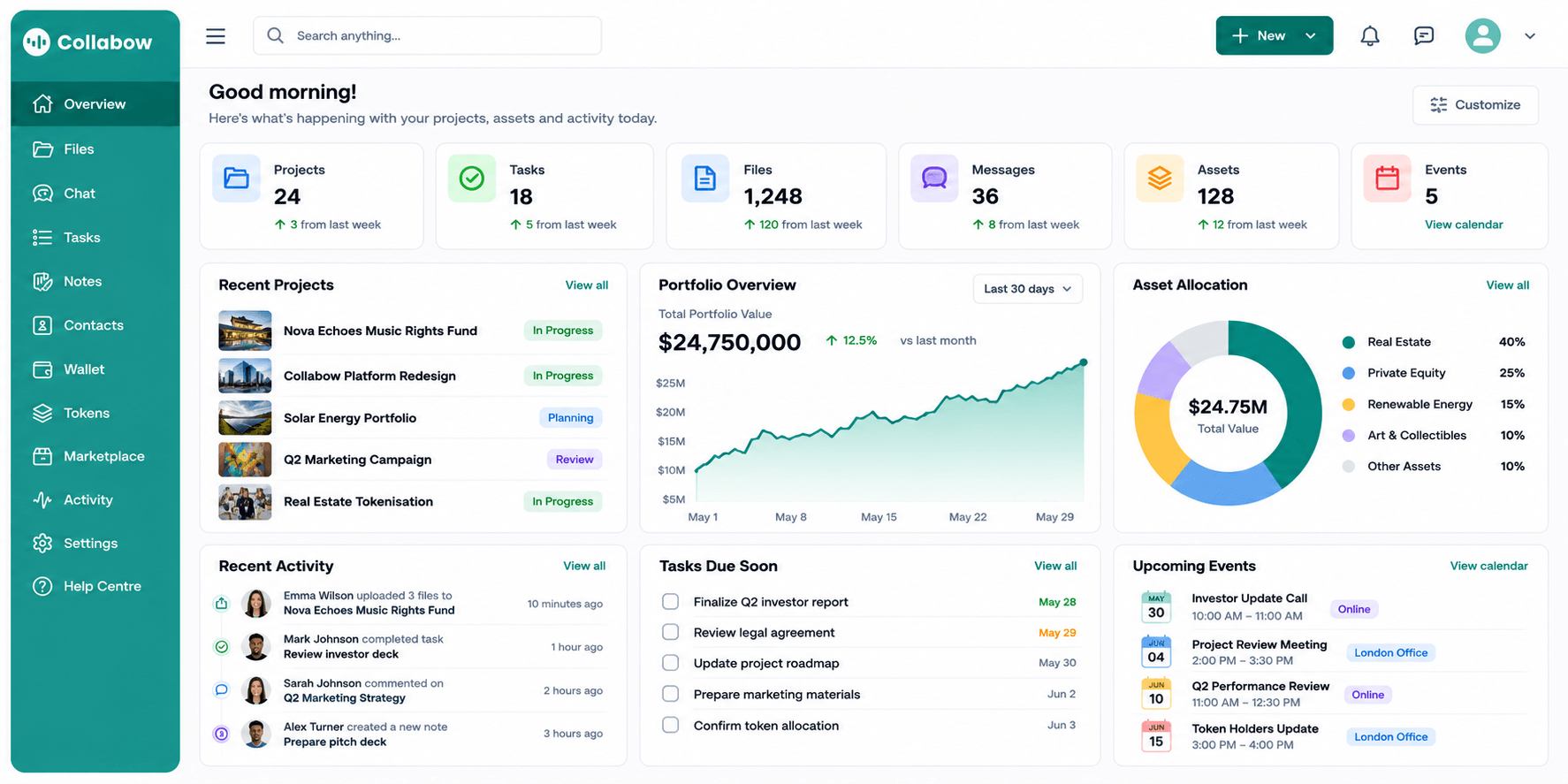1568x784 pixels.
Task: Click the notifications bell icon
Action: point(1370,36)
